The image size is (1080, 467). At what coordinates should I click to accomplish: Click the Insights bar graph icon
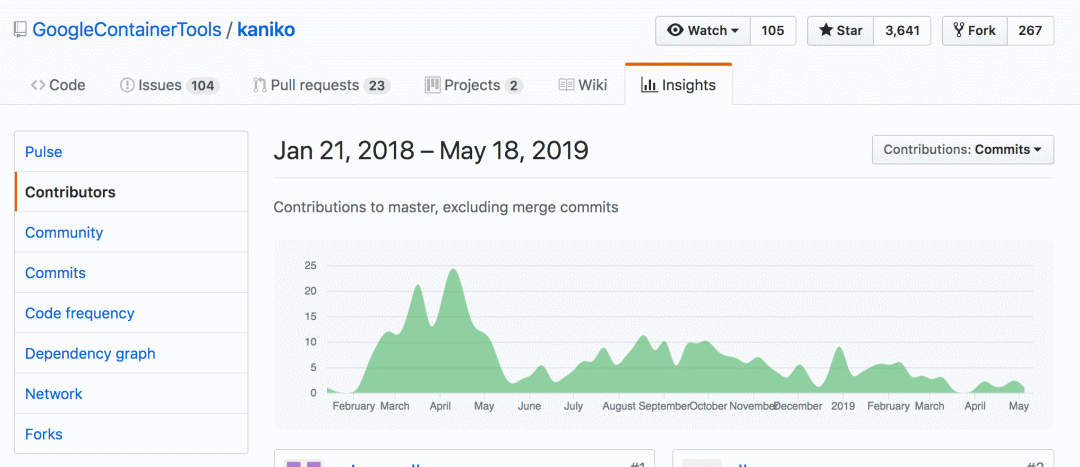click(x=648, y=85)
